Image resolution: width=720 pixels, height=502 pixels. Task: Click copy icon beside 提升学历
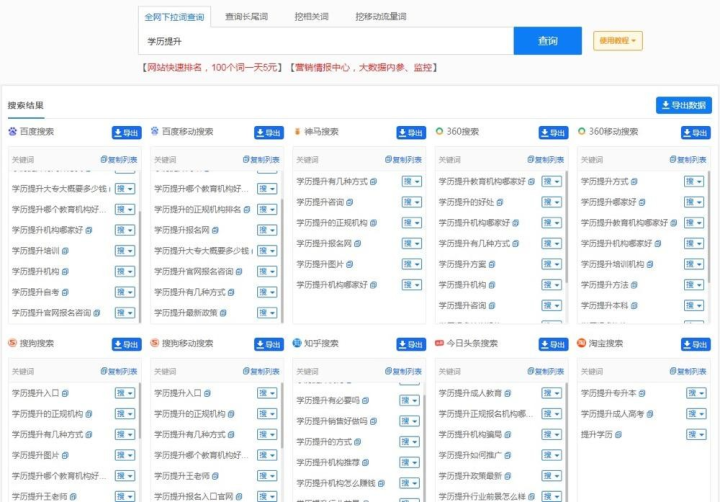point(619,434)
